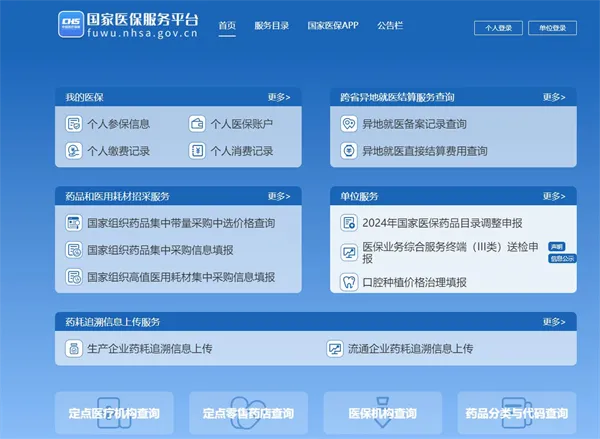
Task: Click the 国家组织高值医用耗材集中采购信息填报 icon
Action: point(73,277)
